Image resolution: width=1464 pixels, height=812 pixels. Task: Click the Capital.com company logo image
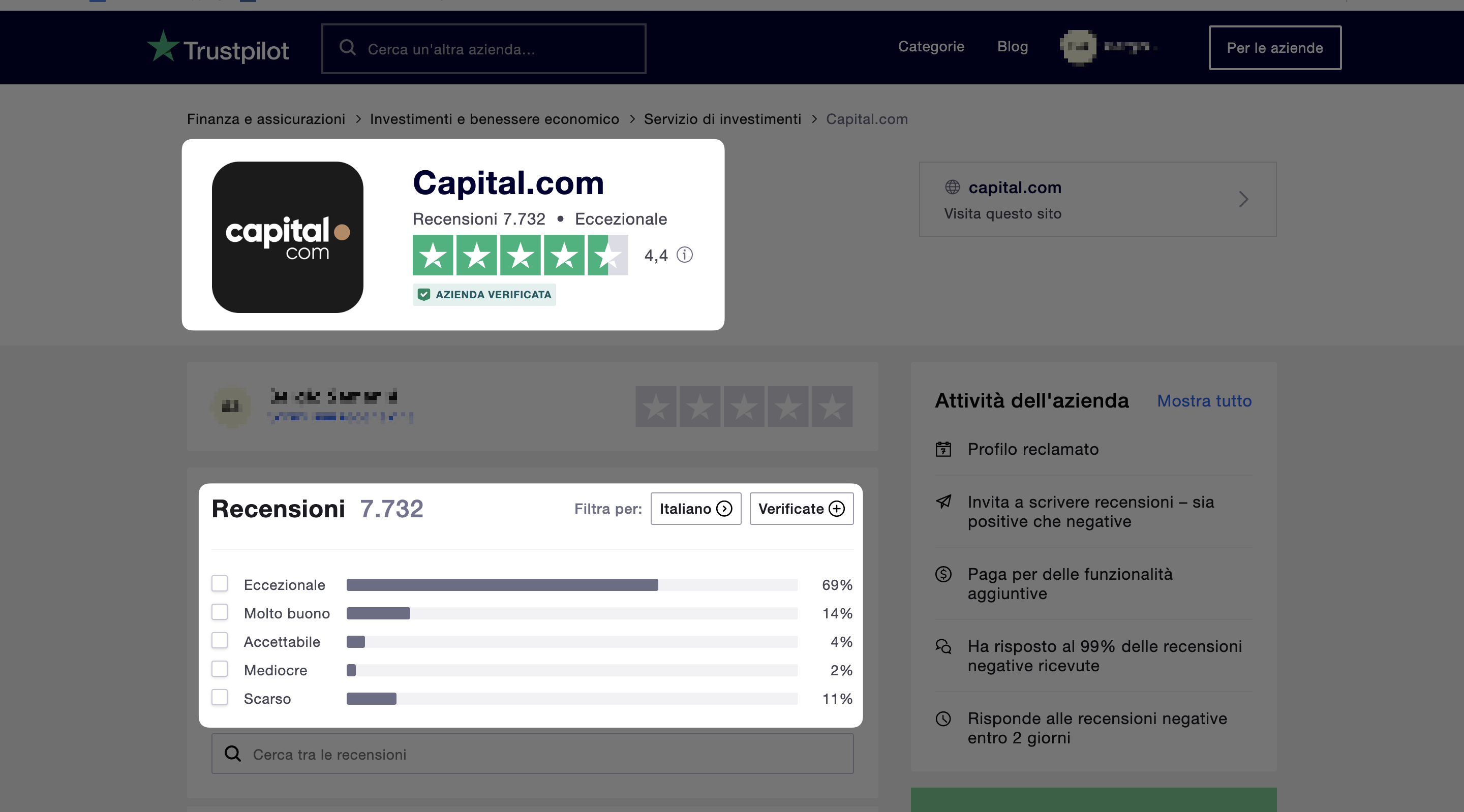tap(288, 237)
